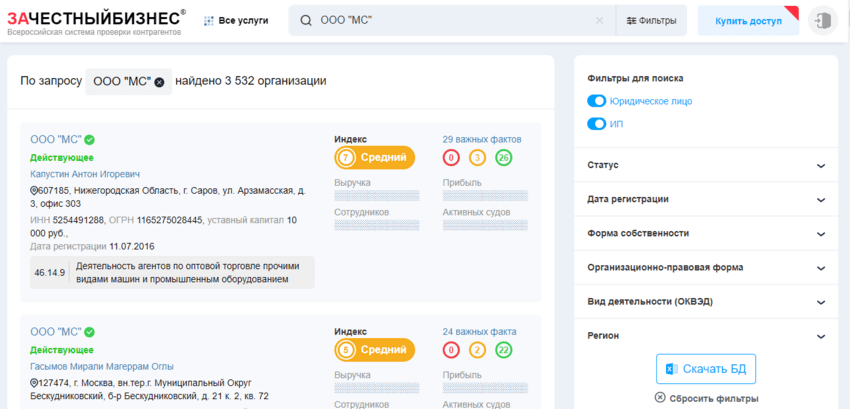Expand the Организационно-правовая форма filter
850x409 pixels.
click(706, 267)
